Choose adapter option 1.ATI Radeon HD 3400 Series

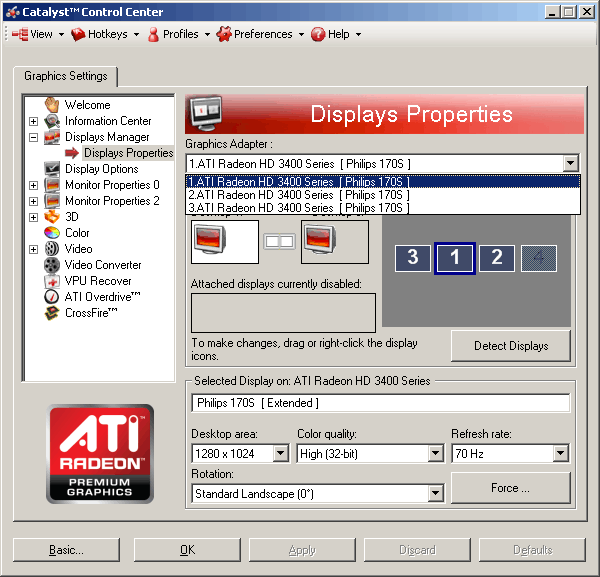[383, 181]
